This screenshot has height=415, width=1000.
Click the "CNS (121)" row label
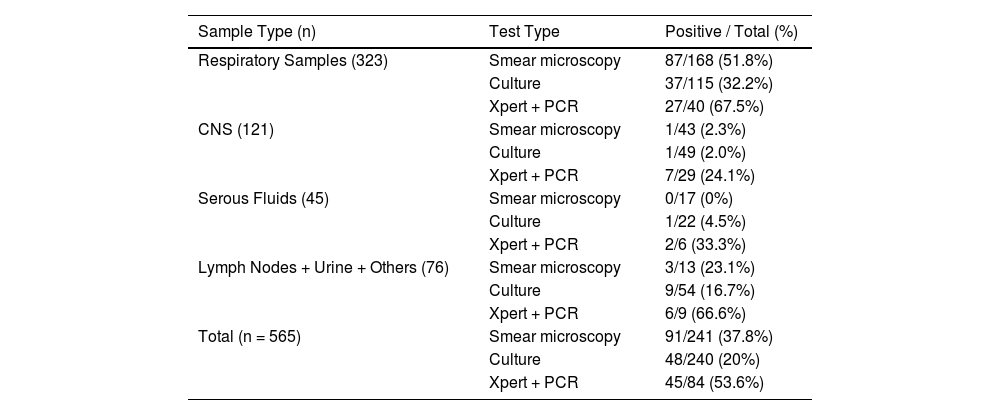tap(236, 130)
